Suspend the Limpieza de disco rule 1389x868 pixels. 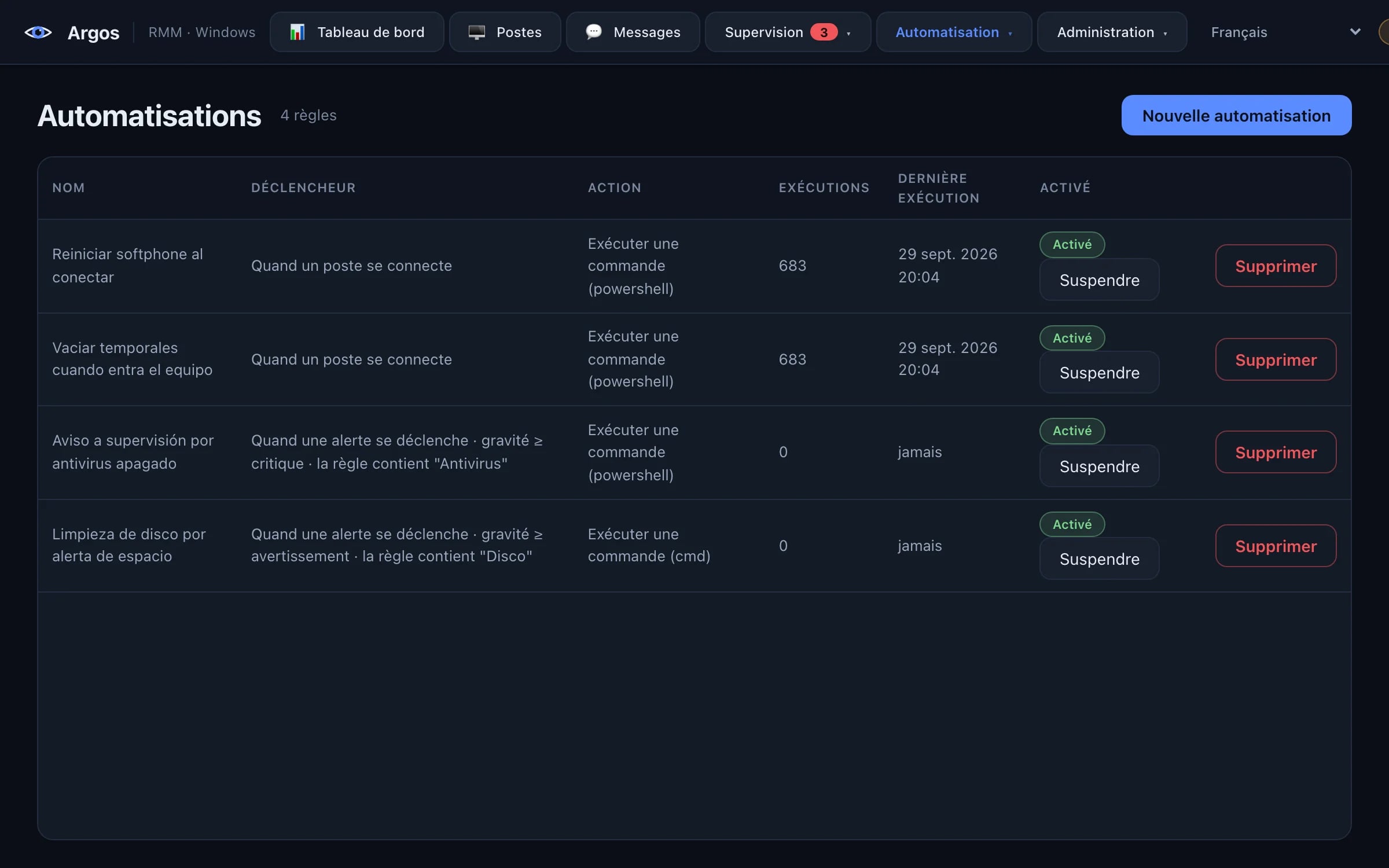(x=1100, y=559)
